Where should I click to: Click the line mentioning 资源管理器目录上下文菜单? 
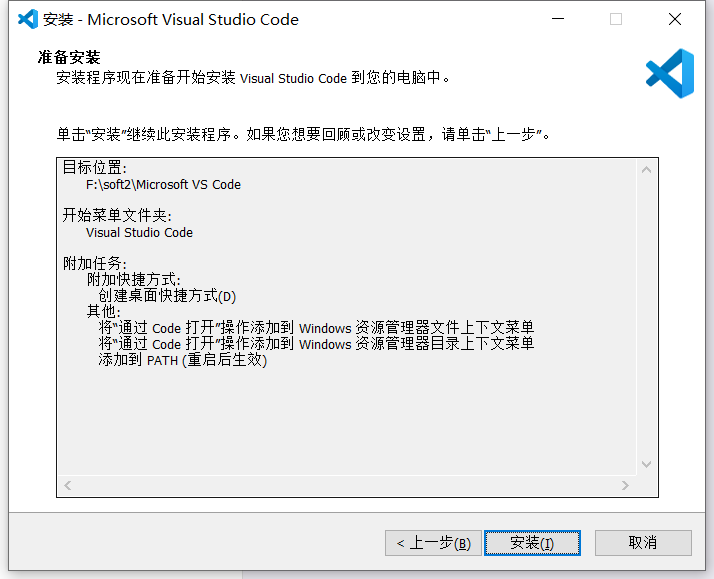click(x=316, y=344)
